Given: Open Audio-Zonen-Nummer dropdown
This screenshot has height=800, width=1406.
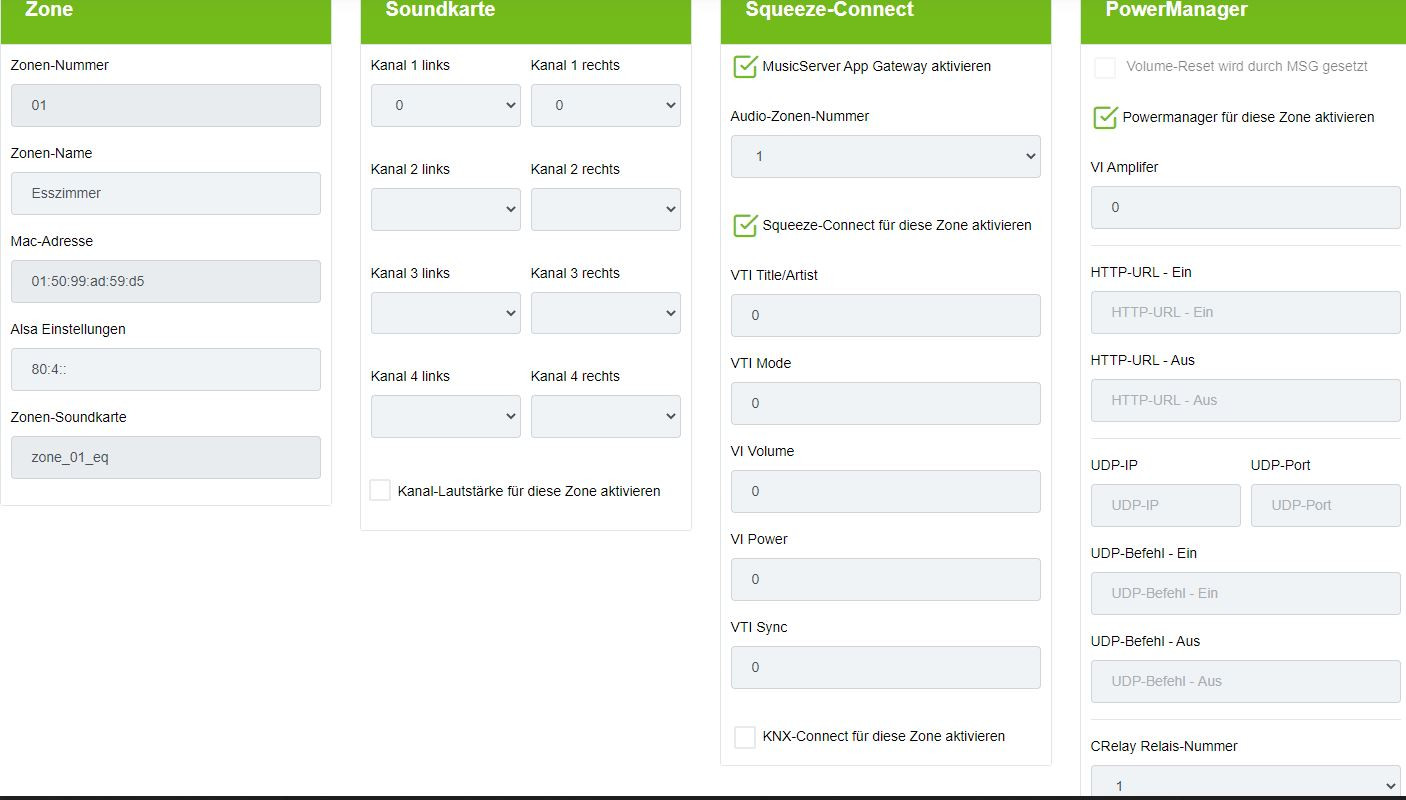Looking at the screenshot, I should pos(885,156).
